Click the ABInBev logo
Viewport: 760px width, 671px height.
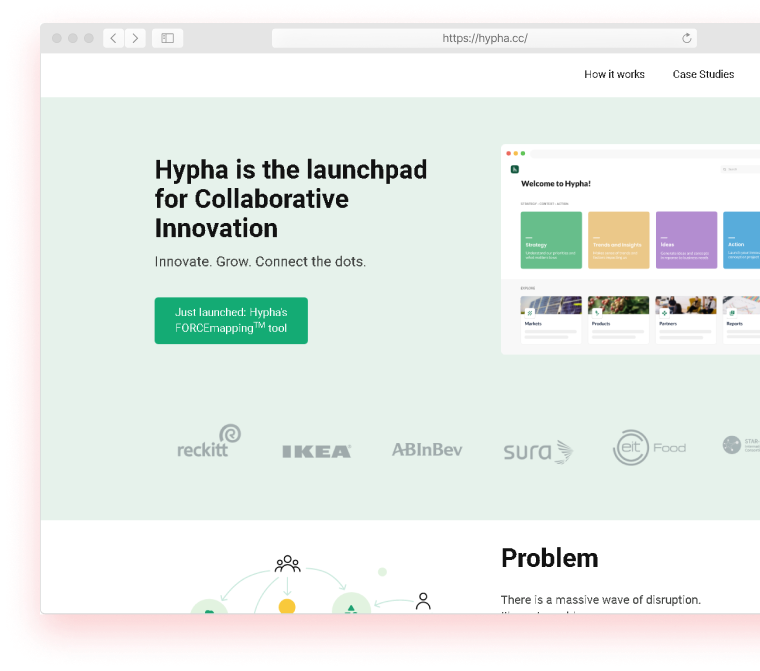click(x=427, y=449)
